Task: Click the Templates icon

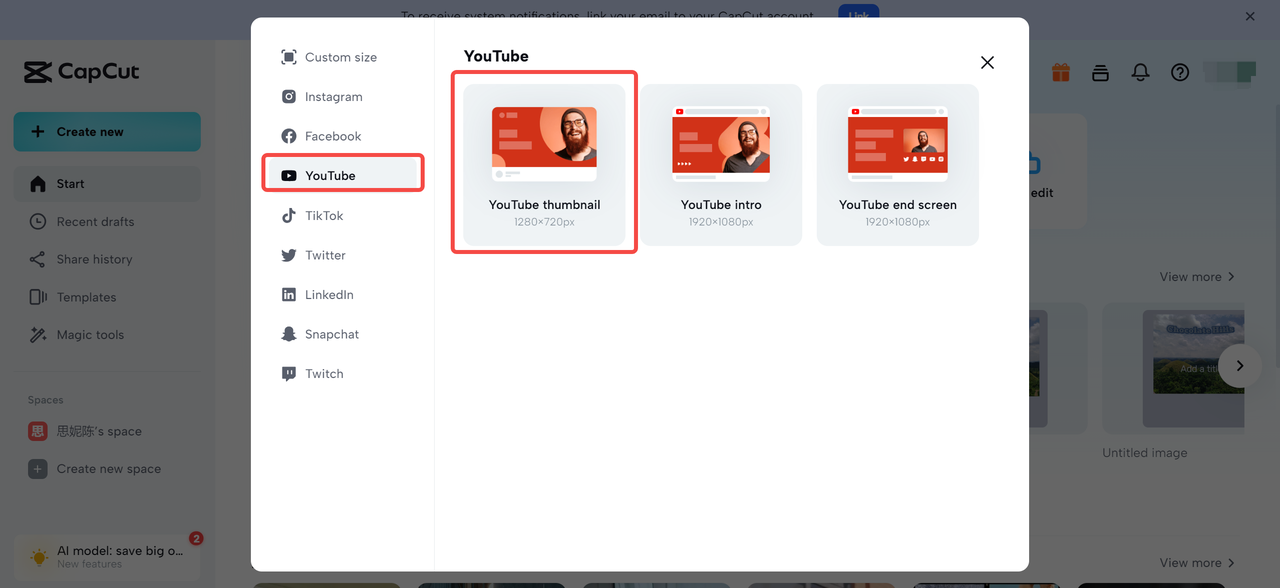Action: pos(38,297)
